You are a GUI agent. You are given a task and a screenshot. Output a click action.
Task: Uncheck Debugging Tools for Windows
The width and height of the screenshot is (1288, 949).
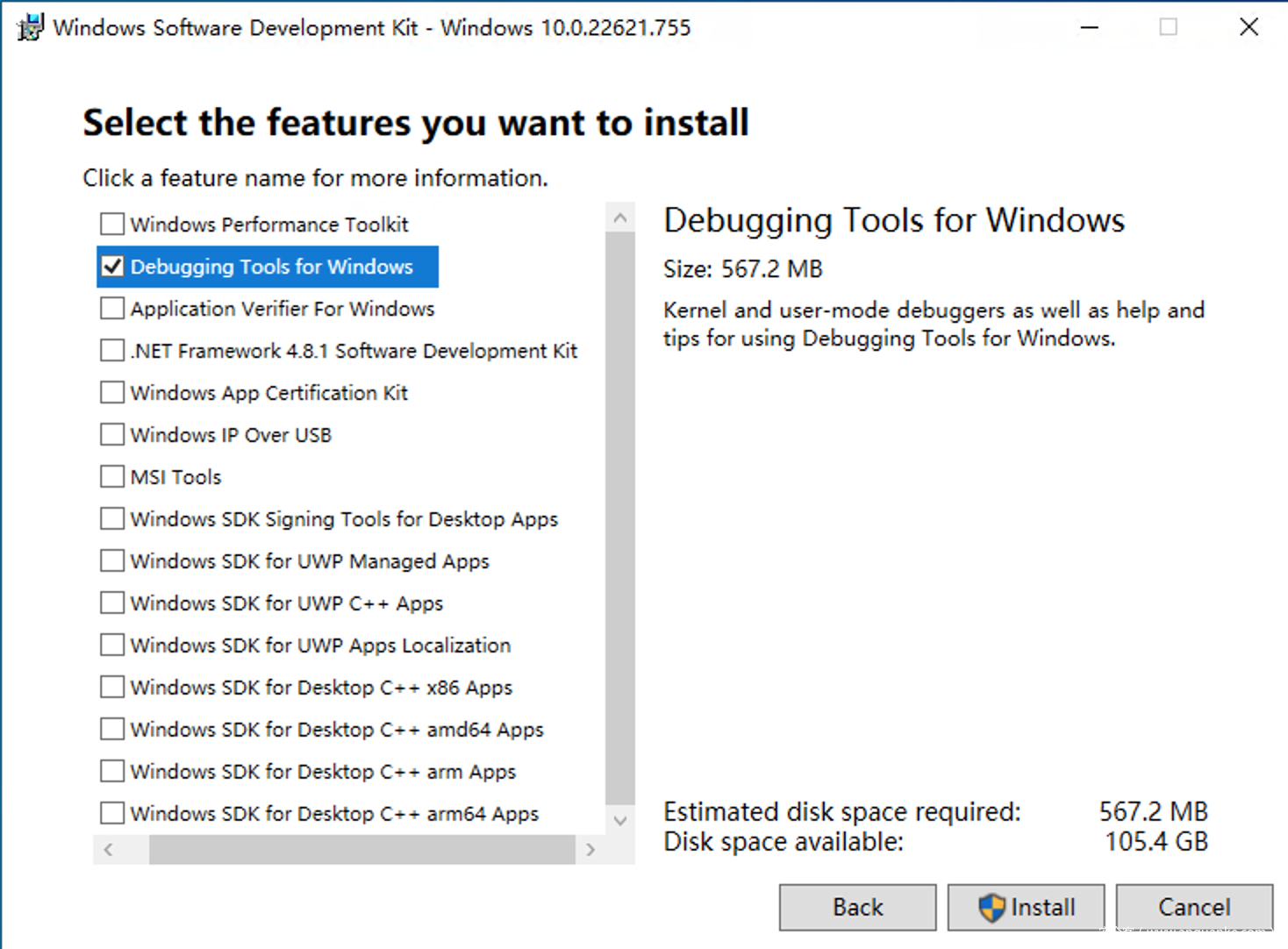click(x=112, y=267)
